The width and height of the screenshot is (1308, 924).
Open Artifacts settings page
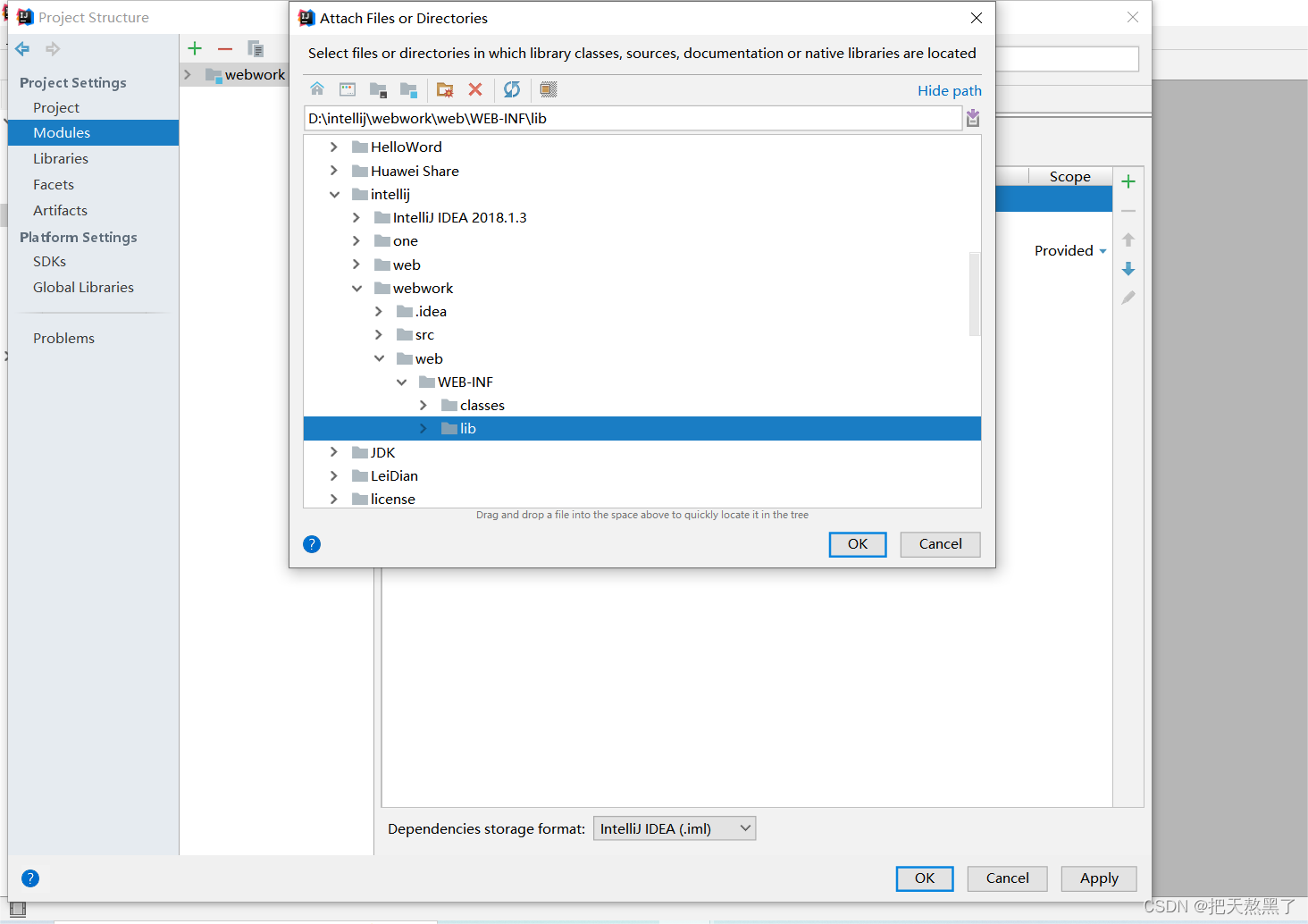coord(60,211)
